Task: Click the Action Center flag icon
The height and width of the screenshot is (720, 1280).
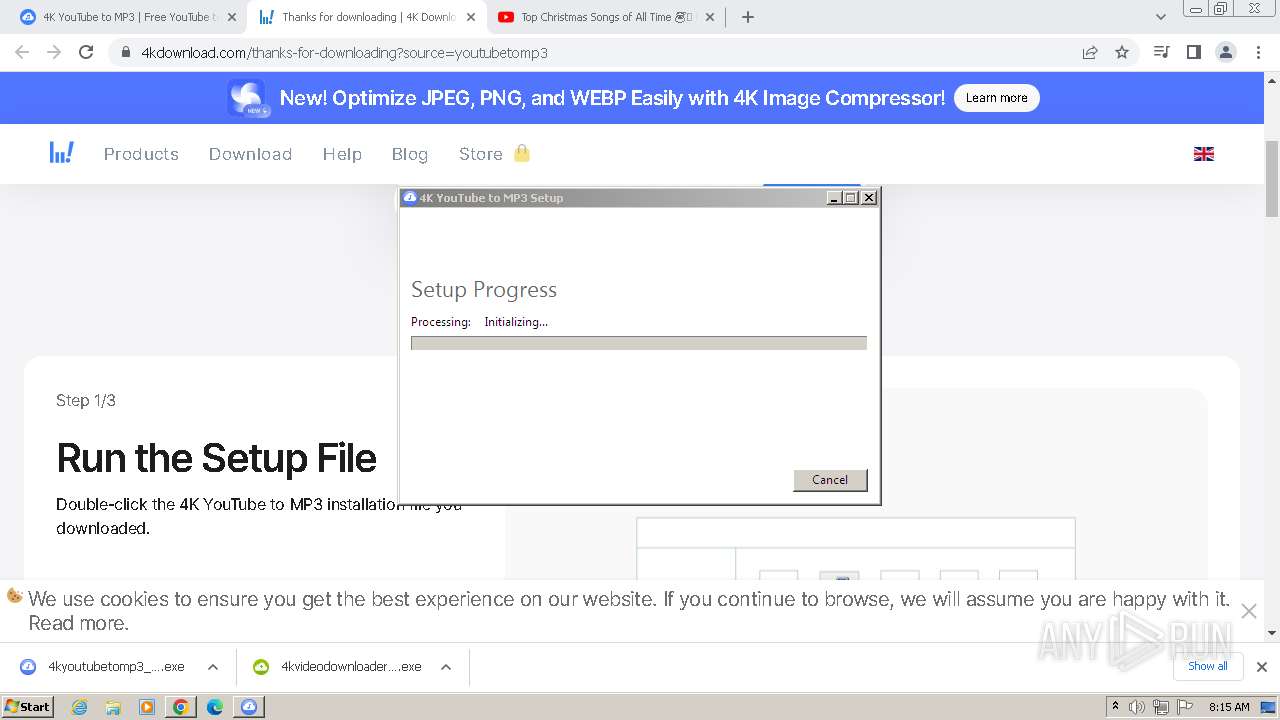Action: (x=1185, y=707)
